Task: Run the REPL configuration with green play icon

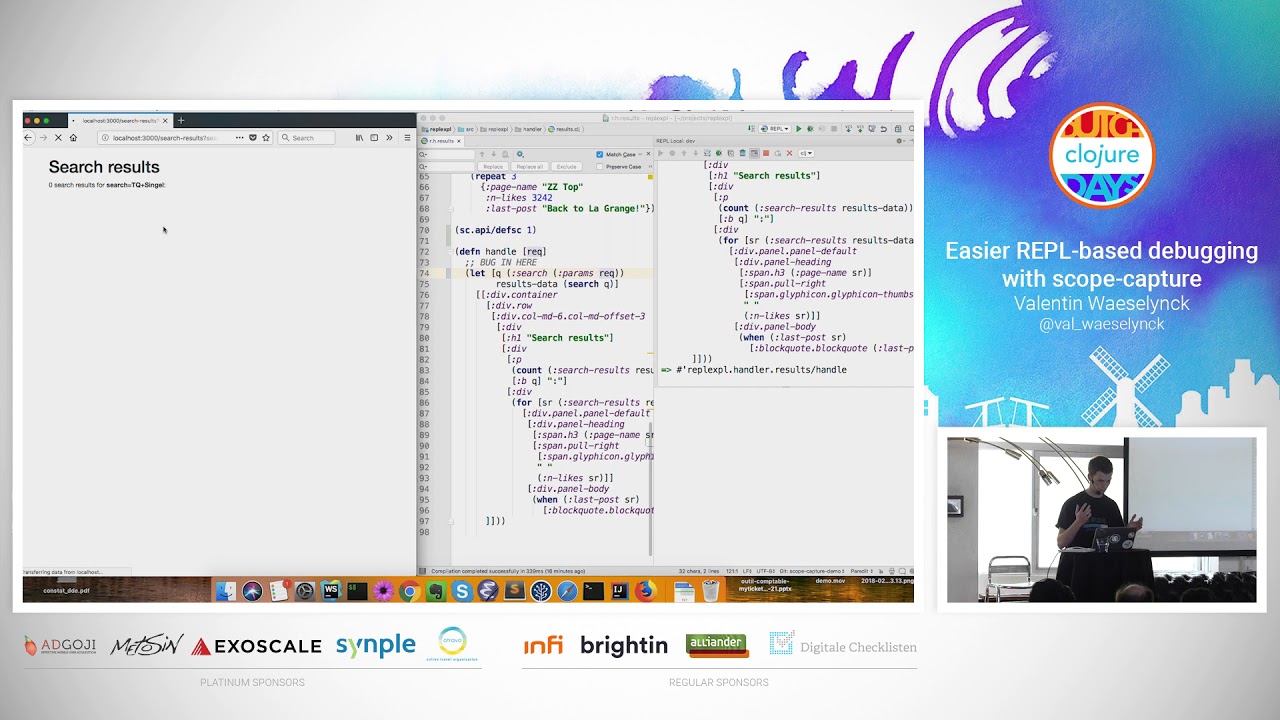Action: 799,129
